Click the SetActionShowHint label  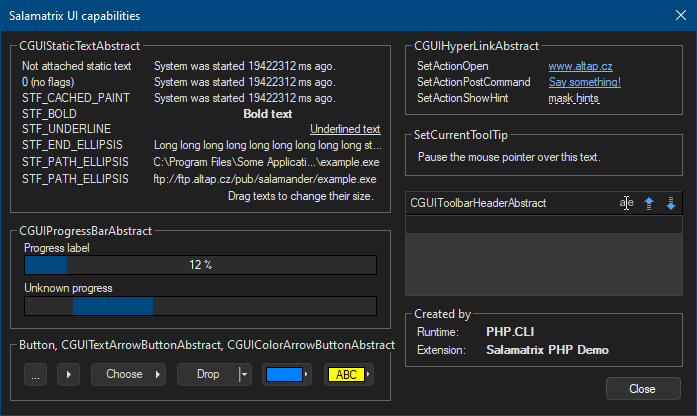[x=462, y=98]
